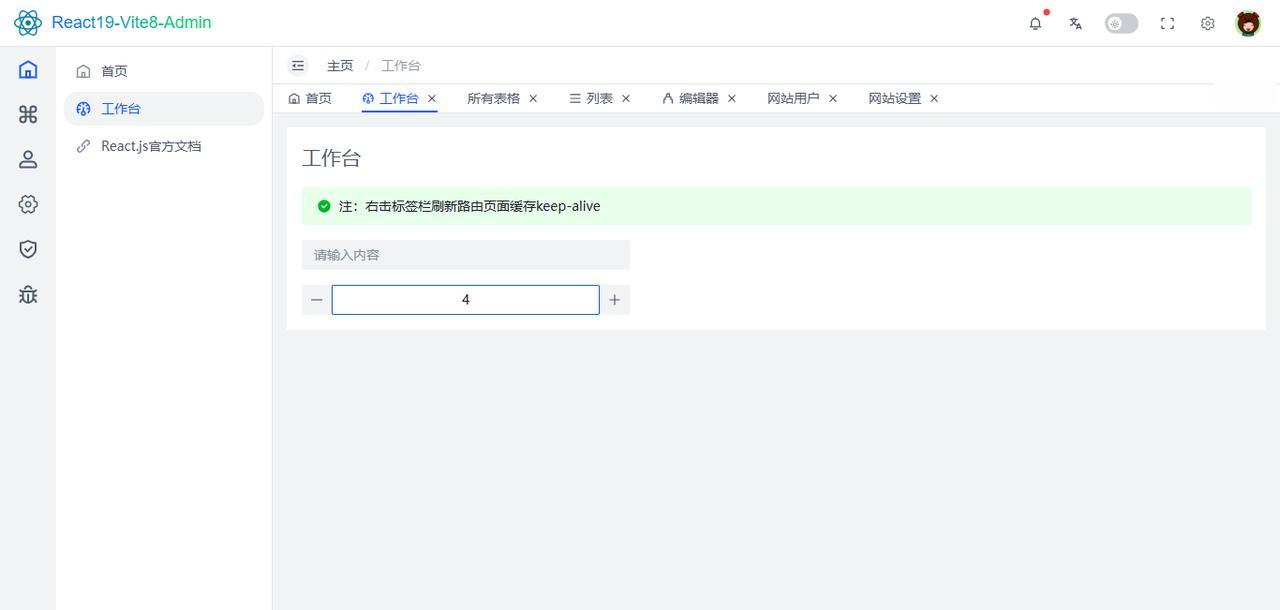This screenshot has height=610, width=1280.
Task: Select the command-key icon in left rail
Action: tap(28, 114)
